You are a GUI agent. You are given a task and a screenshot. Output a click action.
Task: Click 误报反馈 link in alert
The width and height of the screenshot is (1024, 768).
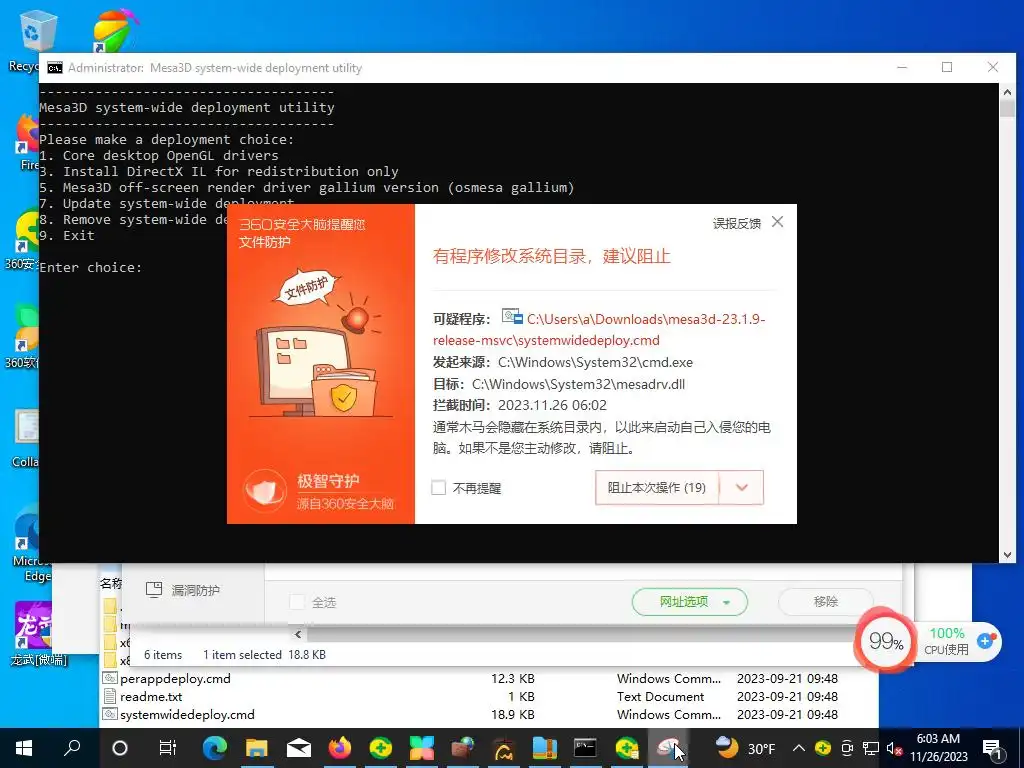pos(737,223)
